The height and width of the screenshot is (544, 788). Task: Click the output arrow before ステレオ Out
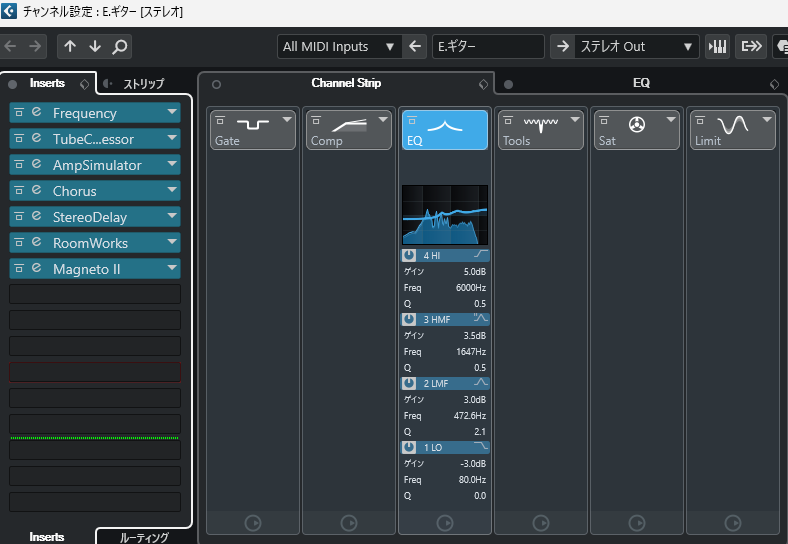click(563, 46)
